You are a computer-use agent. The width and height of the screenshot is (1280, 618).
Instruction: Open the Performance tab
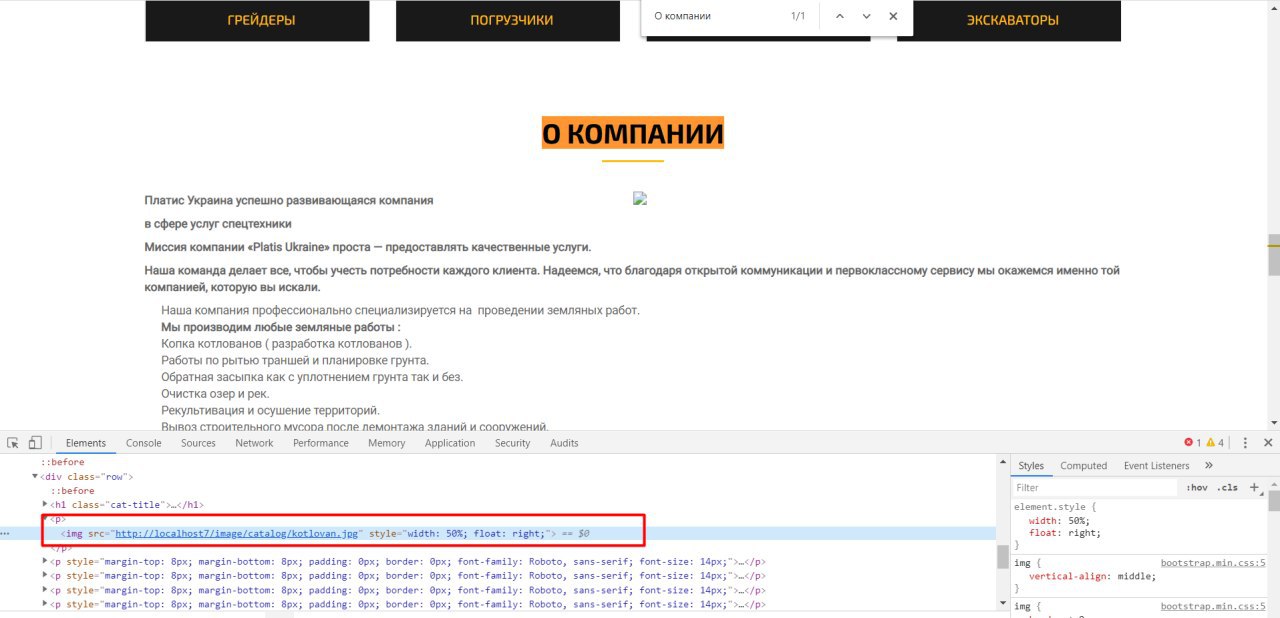click(x=321, y=443)
